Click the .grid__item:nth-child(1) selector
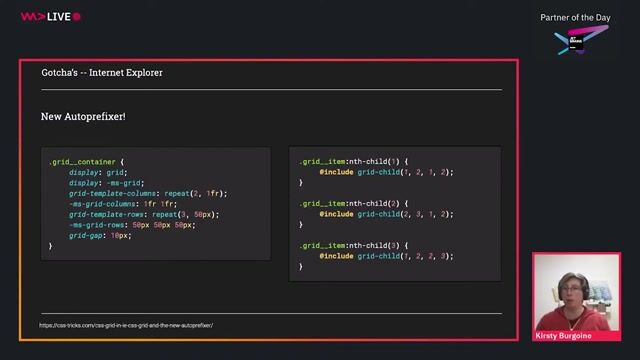 click(353, 162)
